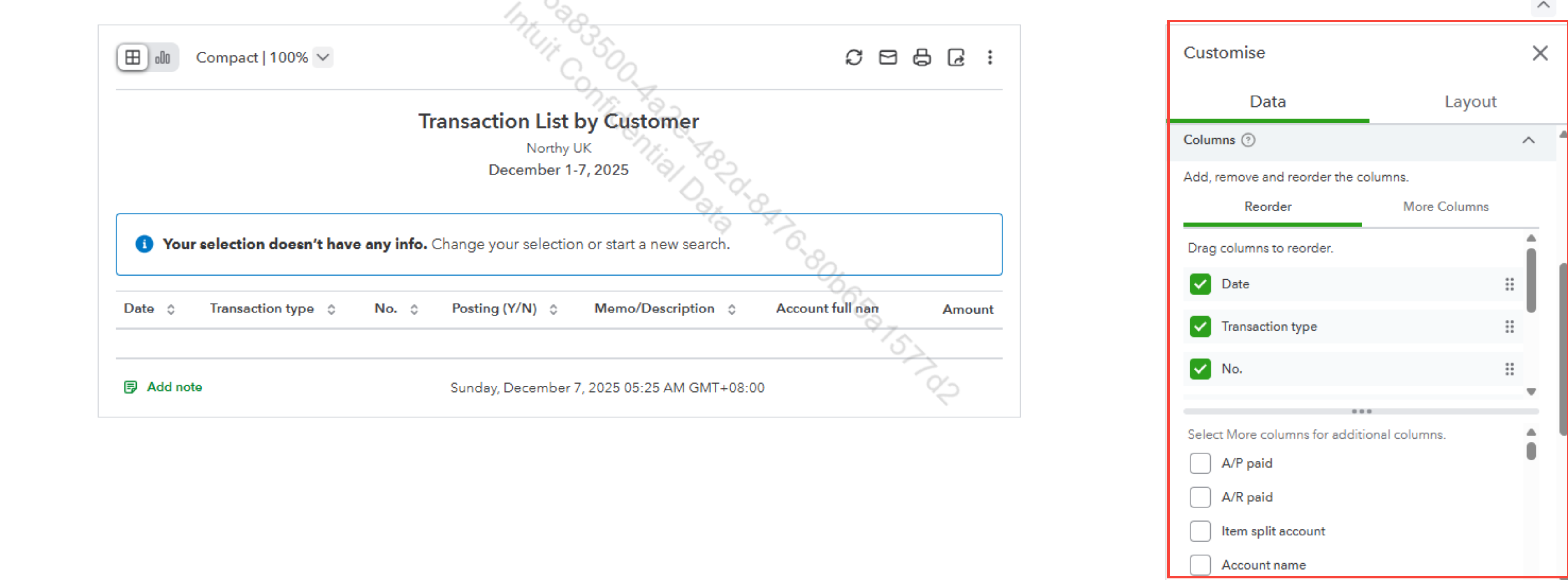The height and width of the screenshot is (580, 1568).
Task: Collapse the Columns section chevron
Action: click(x=1528, y=140)
